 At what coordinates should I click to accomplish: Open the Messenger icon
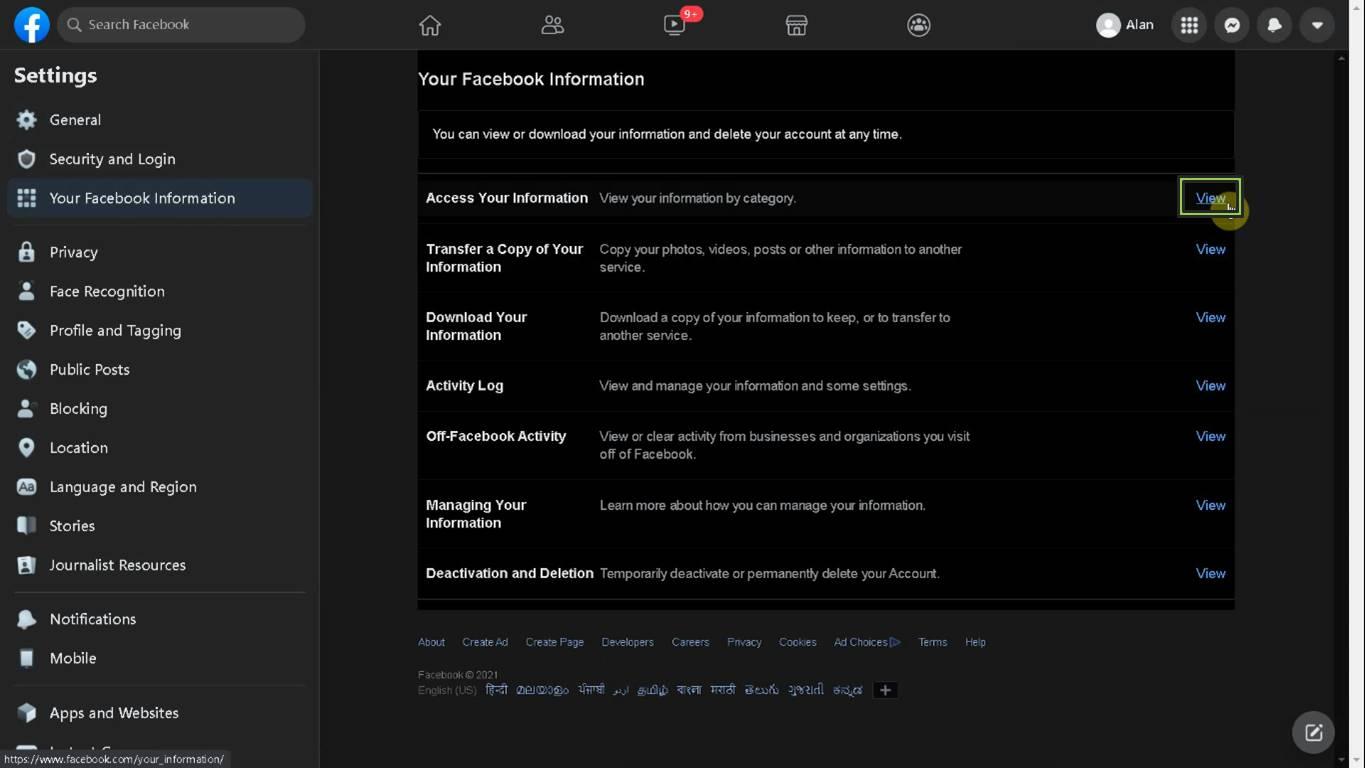coord(1232,25)
